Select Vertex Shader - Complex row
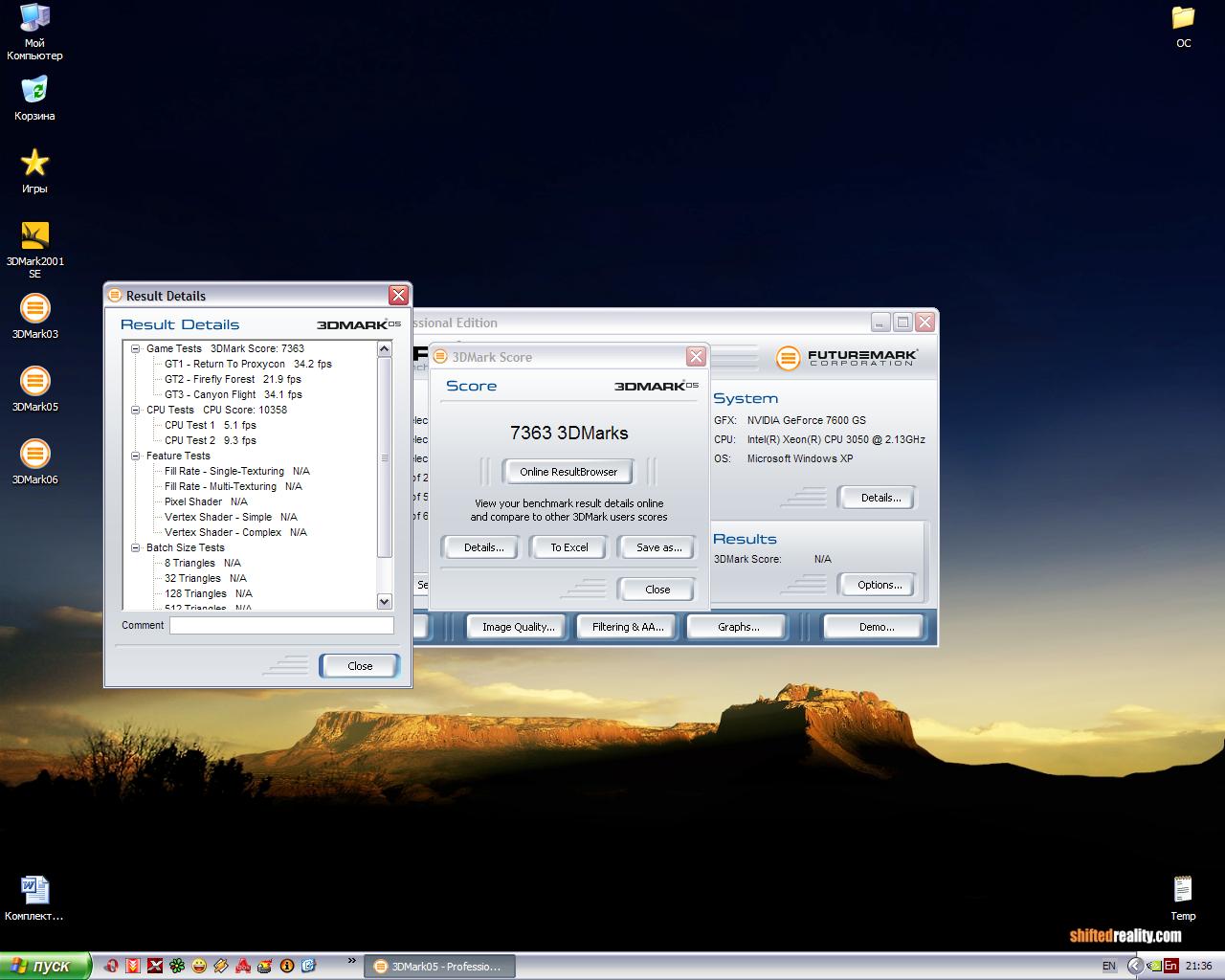 click(x=235, y=532)
